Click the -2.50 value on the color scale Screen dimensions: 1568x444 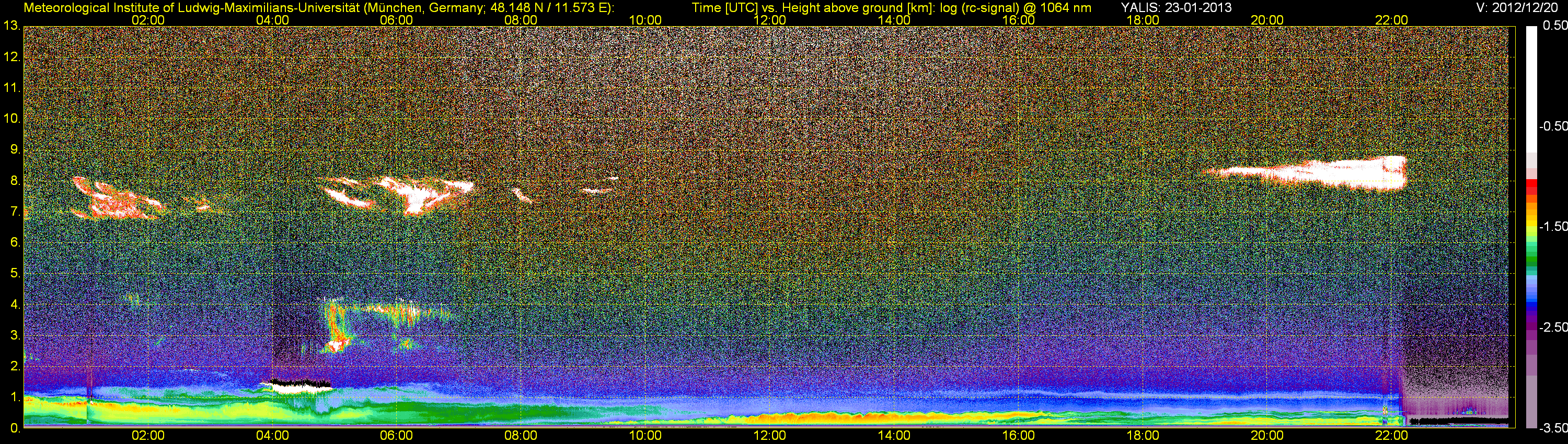(1553, 327)
